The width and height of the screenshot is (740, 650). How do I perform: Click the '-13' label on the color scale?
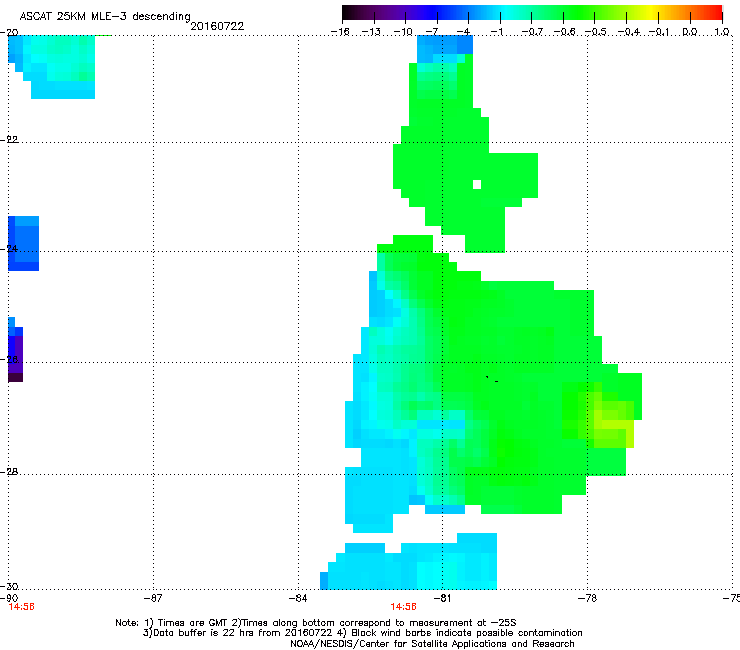click(x=371, y=32)
